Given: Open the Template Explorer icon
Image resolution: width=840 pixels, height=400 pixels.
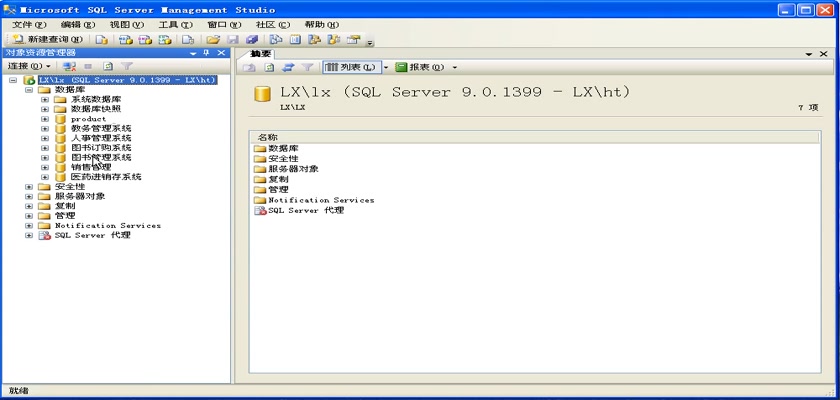Looking at the screenshot, I should click(x=334, y=39).
